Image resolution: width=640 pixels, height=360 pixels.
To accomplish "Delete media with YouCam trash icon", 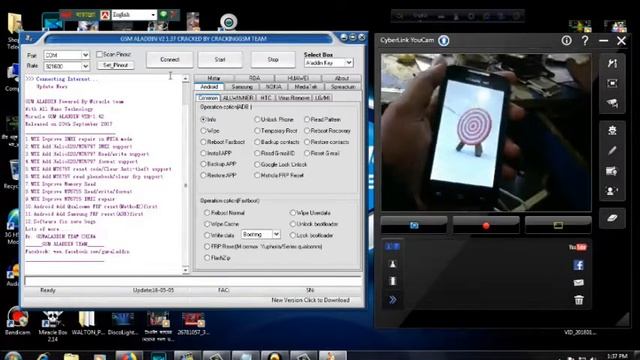I will coord(578,300).
